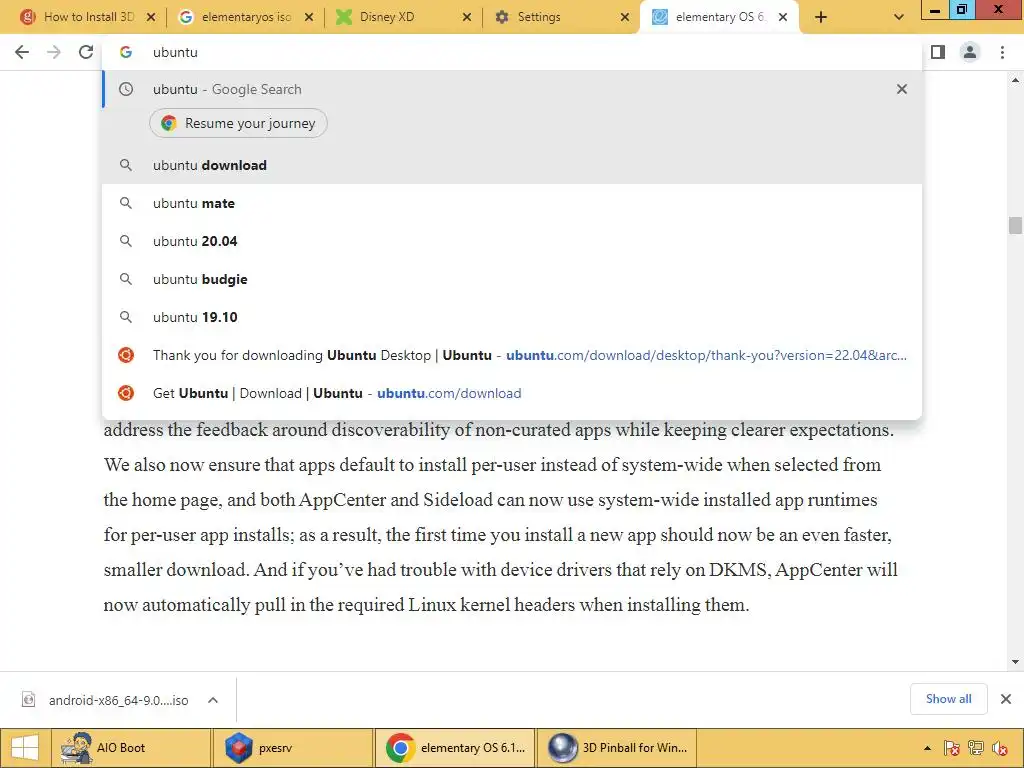Viewport: 1024px width, 768px height.
Task: Click the scrollbar up arrow
Action: pos(1015,80)
